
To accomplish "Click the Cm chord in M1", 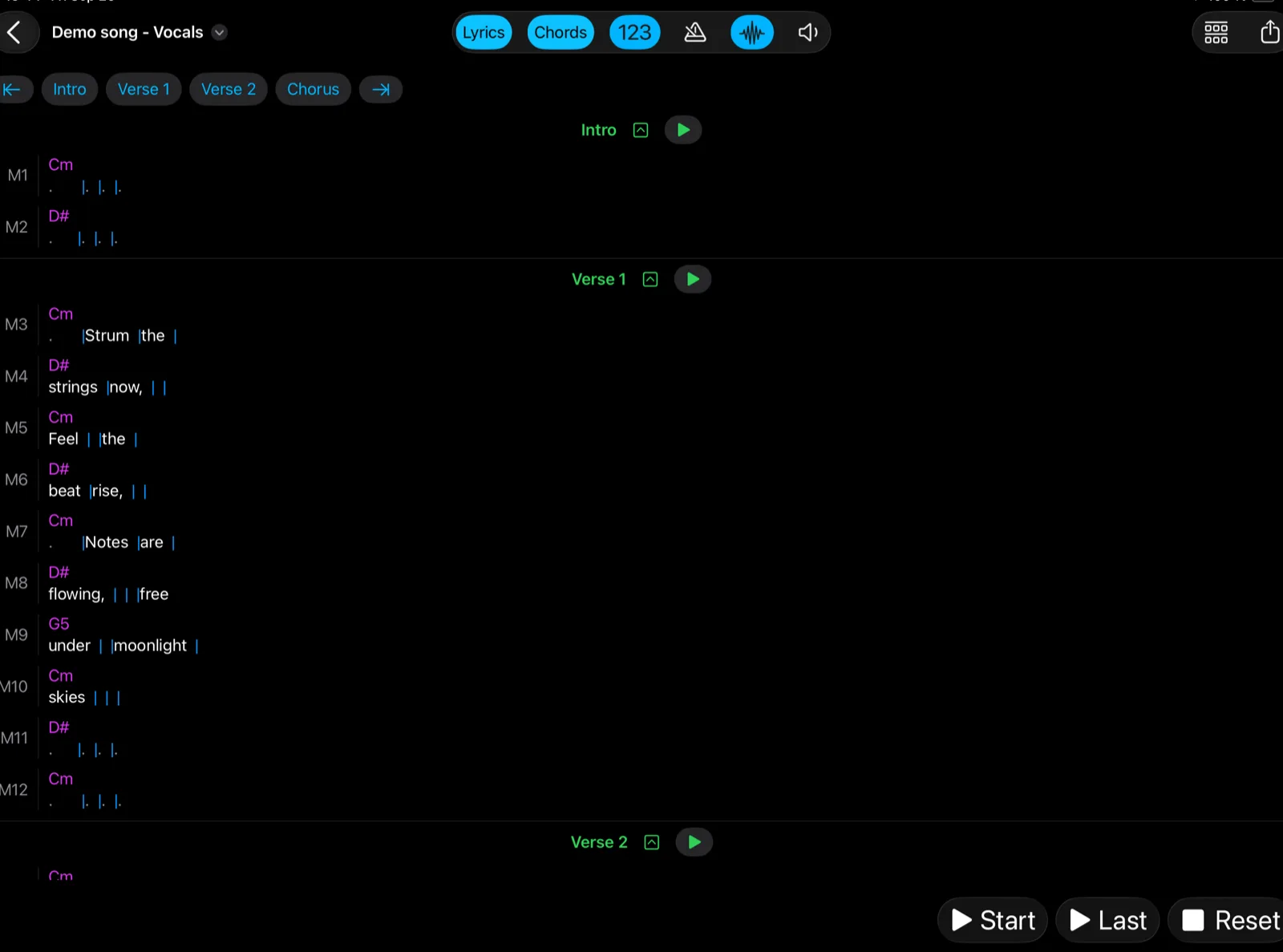I will click(61, 164).
